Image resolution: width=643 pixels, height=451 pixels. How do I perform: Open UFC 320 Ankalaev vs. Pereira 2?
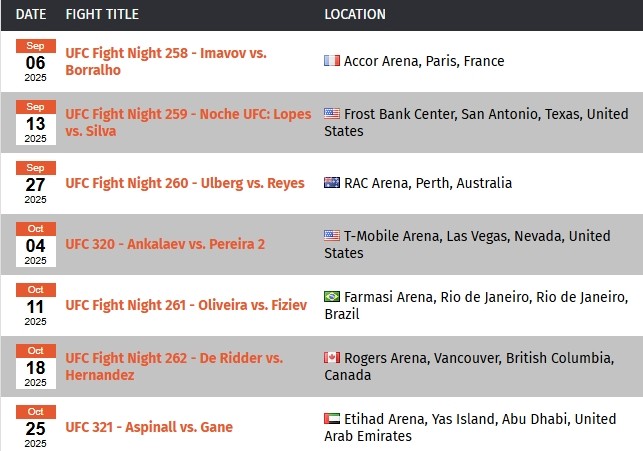coord(165,244)
